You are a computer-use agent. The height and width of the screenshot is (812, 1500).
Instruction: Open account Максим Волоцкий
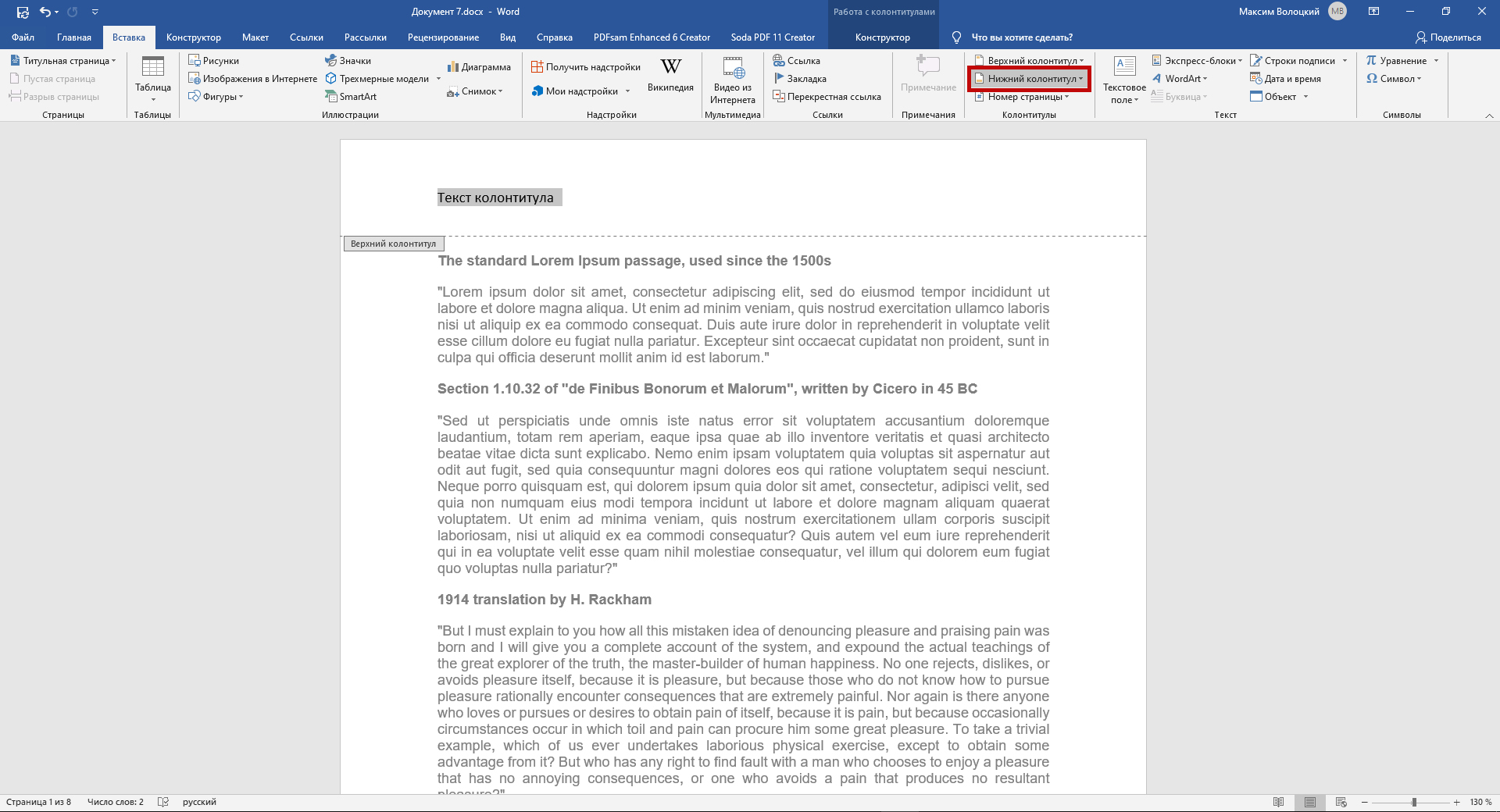(x=1292, y=11)
